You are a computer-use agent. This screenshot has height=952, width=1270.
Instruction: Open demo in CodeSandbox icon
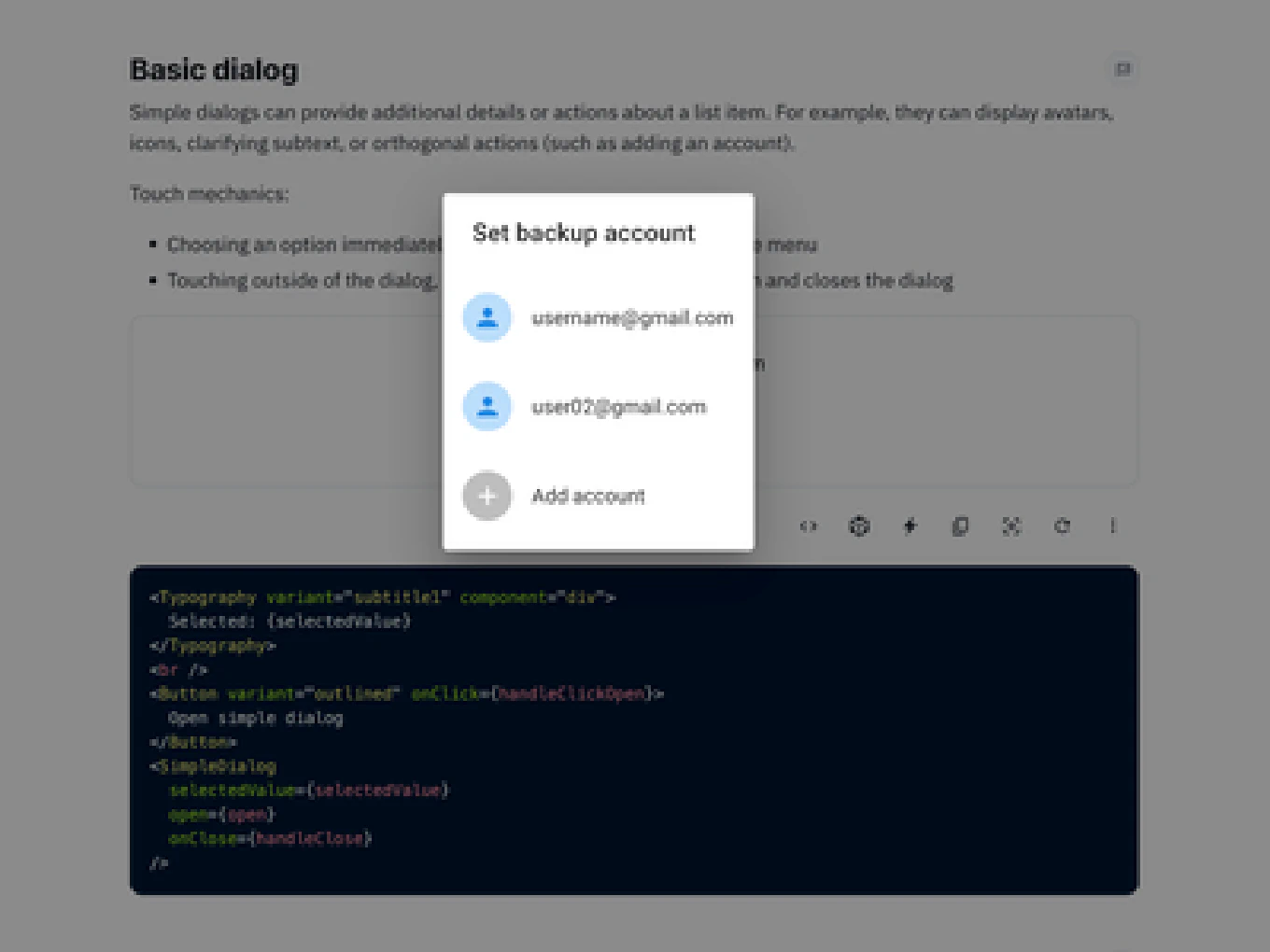click(859, 526)
